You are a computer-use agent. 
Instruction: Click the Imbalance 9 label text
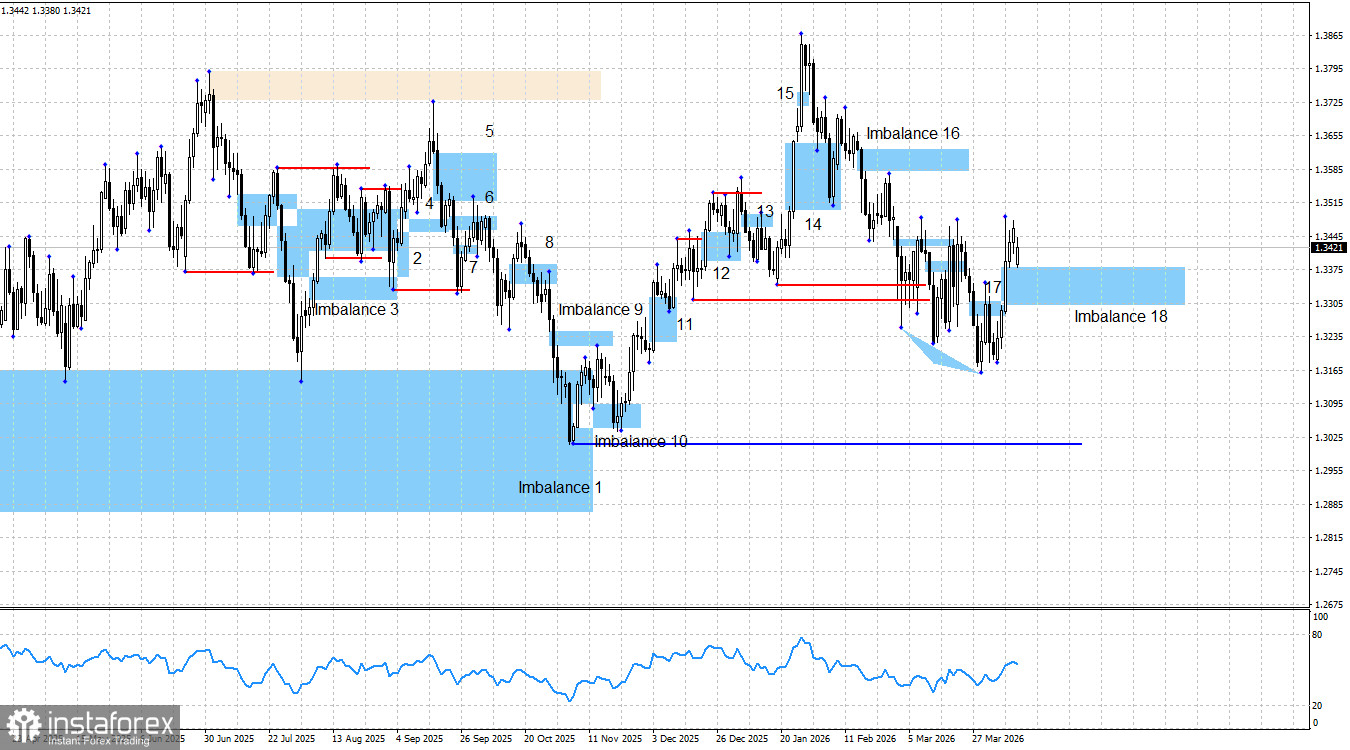tap(601, 310)
